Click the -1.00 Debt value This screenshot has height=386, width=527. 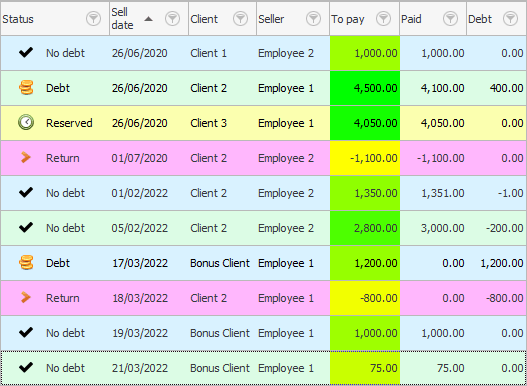pos(510,193)
